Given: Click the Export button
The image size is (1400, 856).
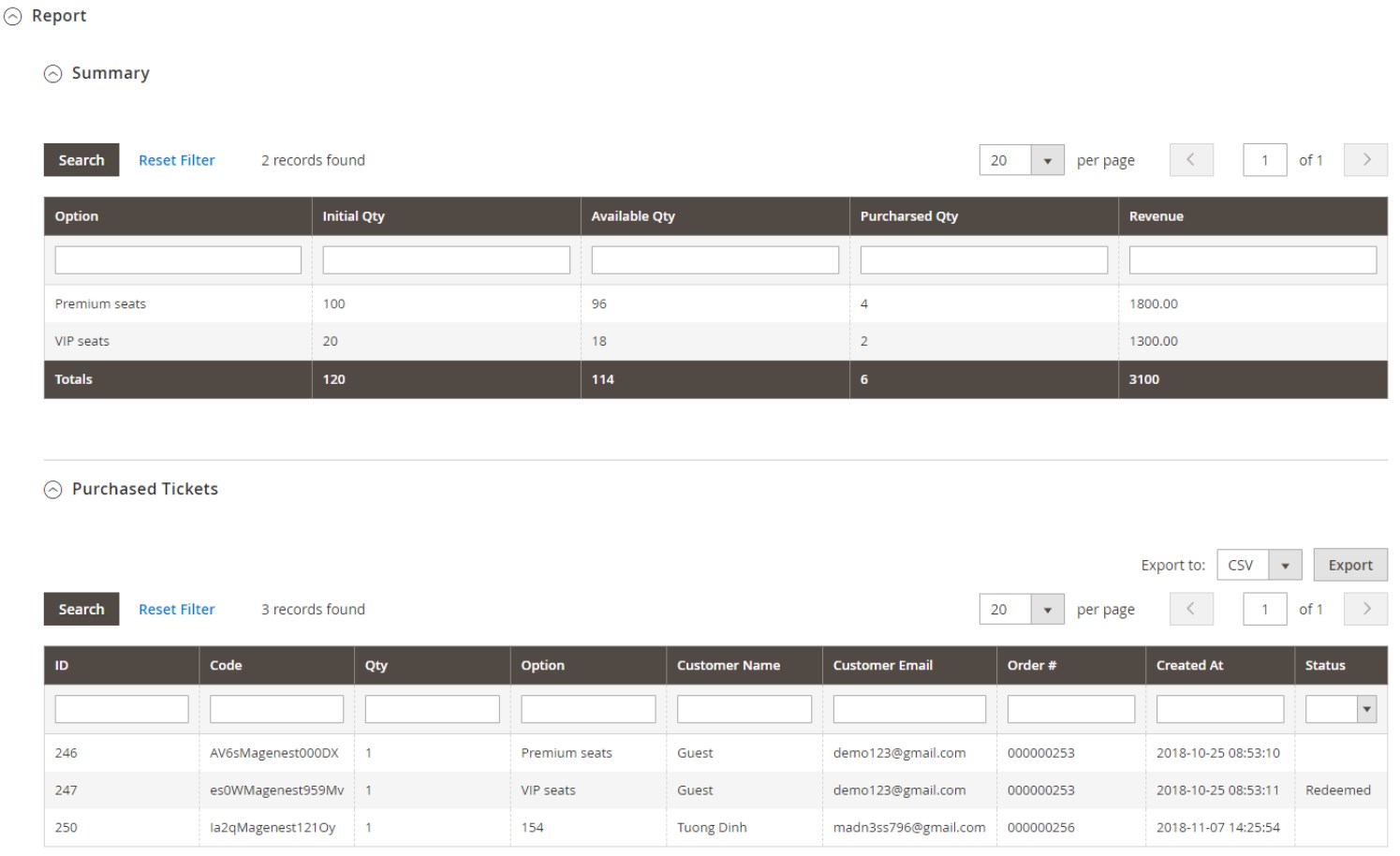Looking at the screenshot, I should (x=1349, y=566).
